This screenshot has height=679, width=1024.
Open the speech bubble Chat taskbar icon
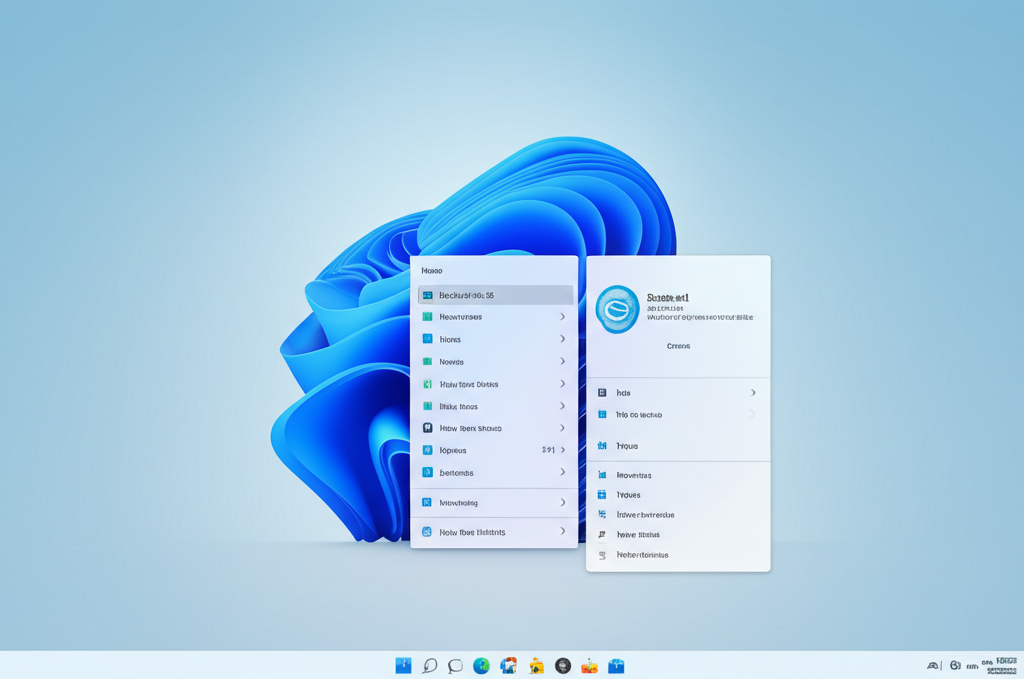coord(456,665)
